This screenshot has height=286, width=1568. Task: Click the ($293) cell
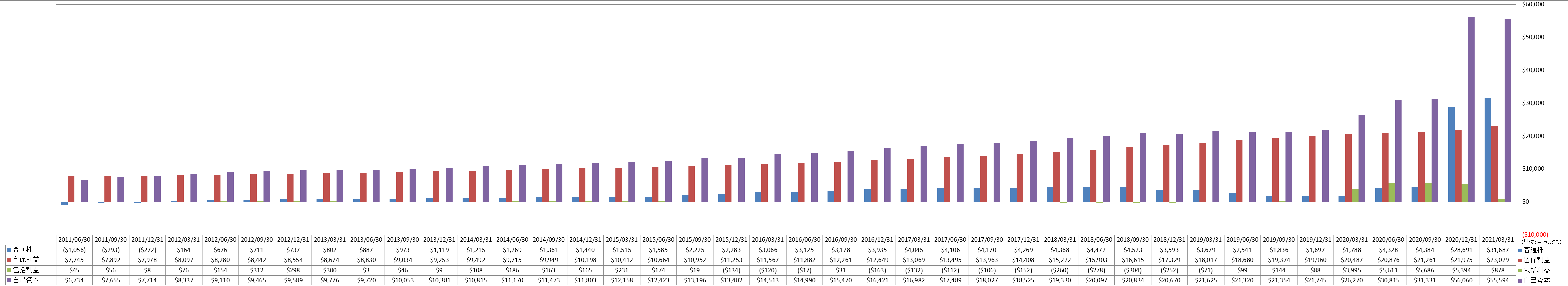click(x=111, y=250)
